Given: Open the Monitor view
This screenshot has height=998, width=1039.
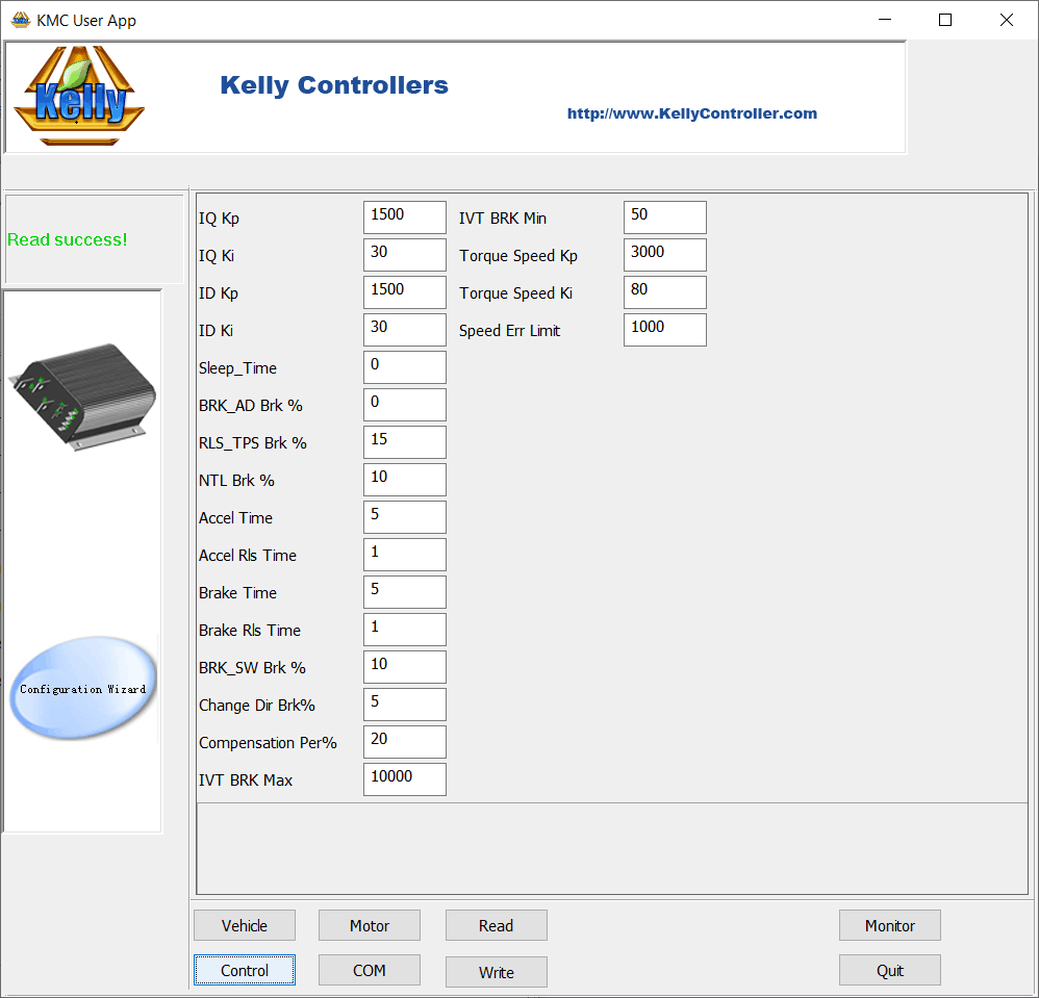Looking at the screenshot, I should [x=890, y=925].
